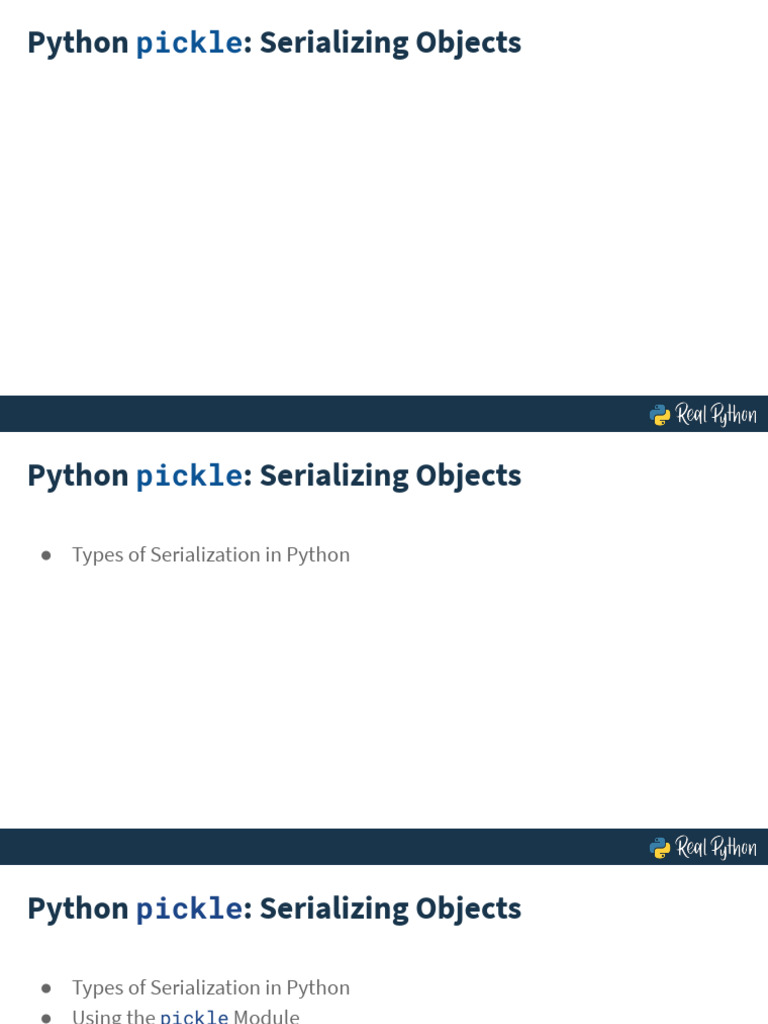The width and height of the screenshot is (768, 1024).
Task: Click the first bullet dot on the third slide
Action: point(46,989)
